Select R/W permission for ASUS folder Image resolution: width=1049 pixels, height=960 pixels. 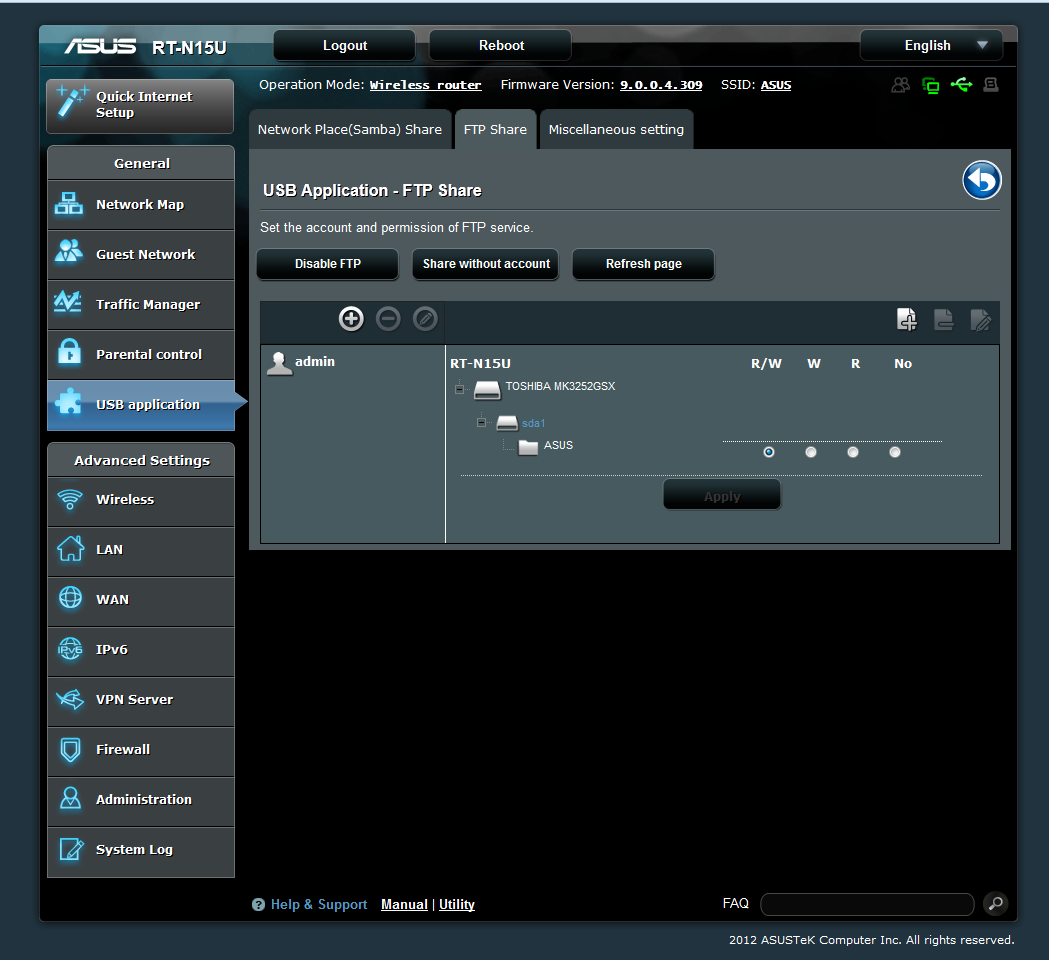pyautogui.click(x=768, y=452)
